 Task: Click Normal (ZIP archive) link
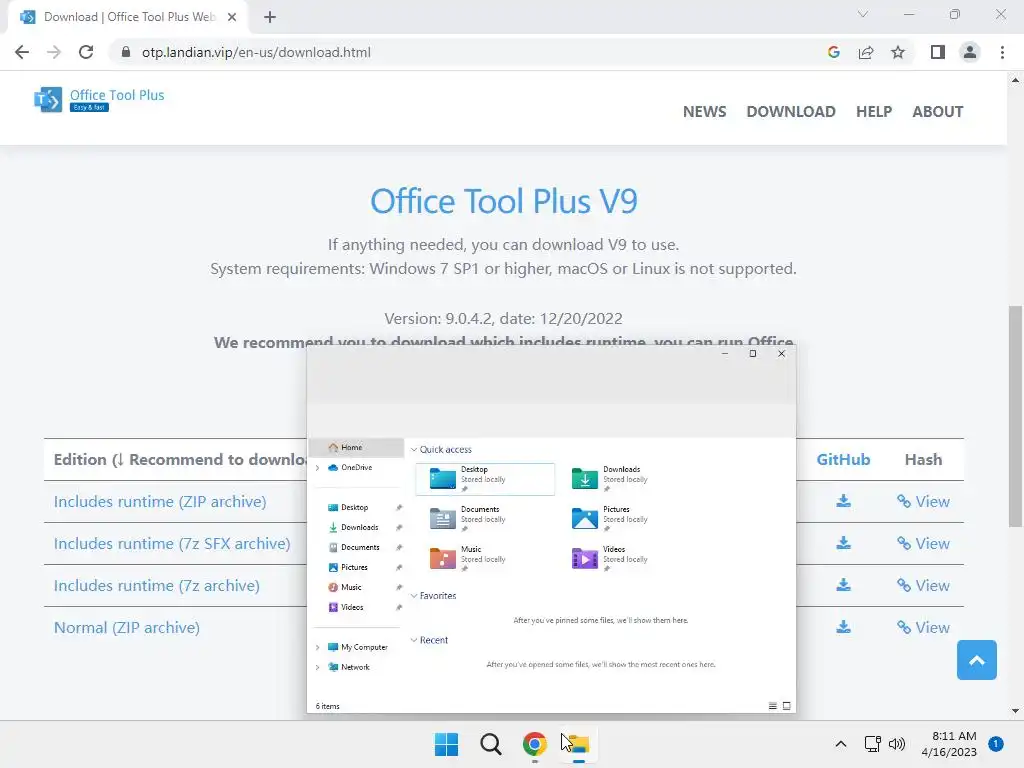coord(127,628)
